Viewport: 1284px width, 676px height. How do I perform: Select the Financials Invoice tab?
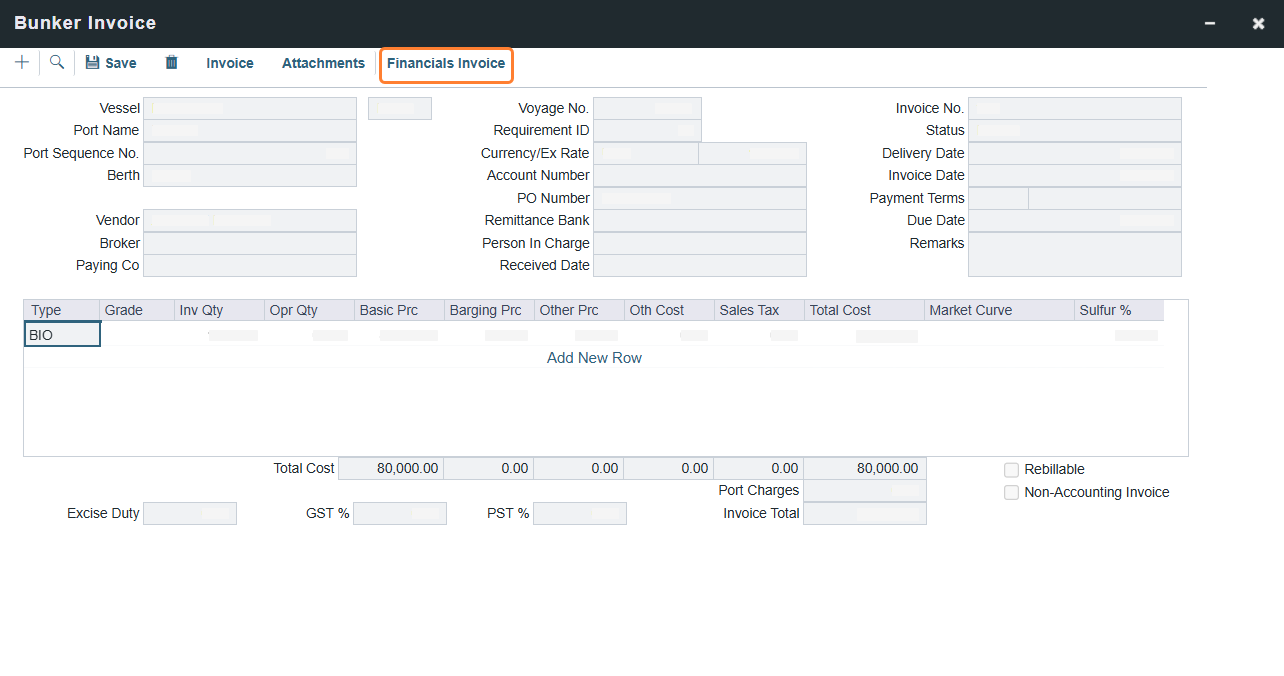446,64
